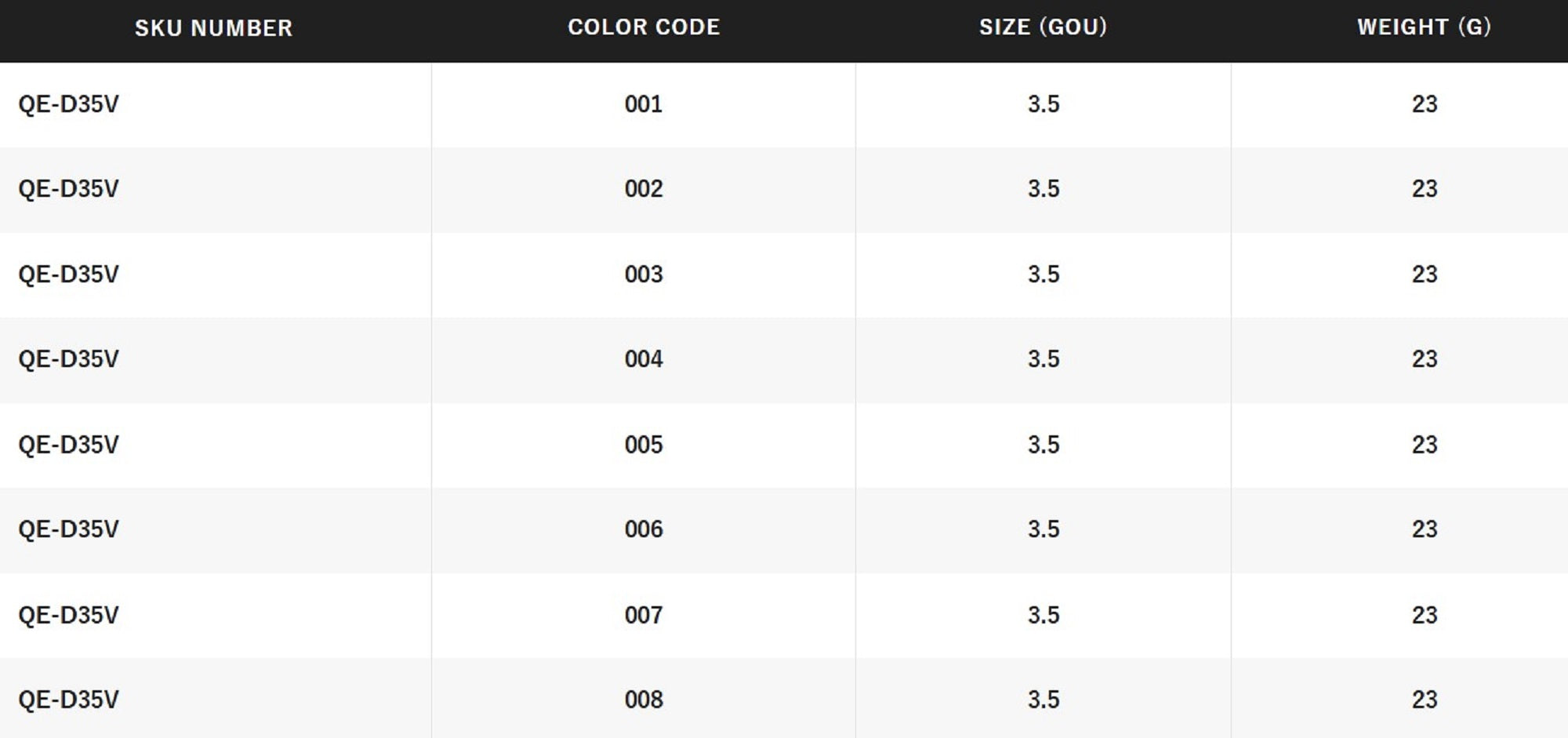Select color code 003 cell
Image resolution: width=1568 pixels, height=738 pixels.
pyautogui.click(x=644, y=274)
